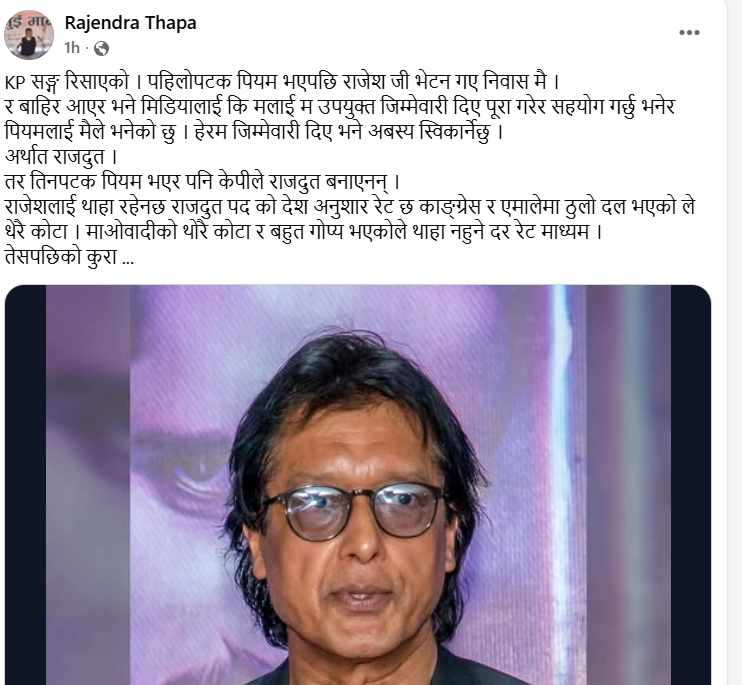Click the line beginning "पियमलाई मैले भनेको"

[x=253, y=132]
